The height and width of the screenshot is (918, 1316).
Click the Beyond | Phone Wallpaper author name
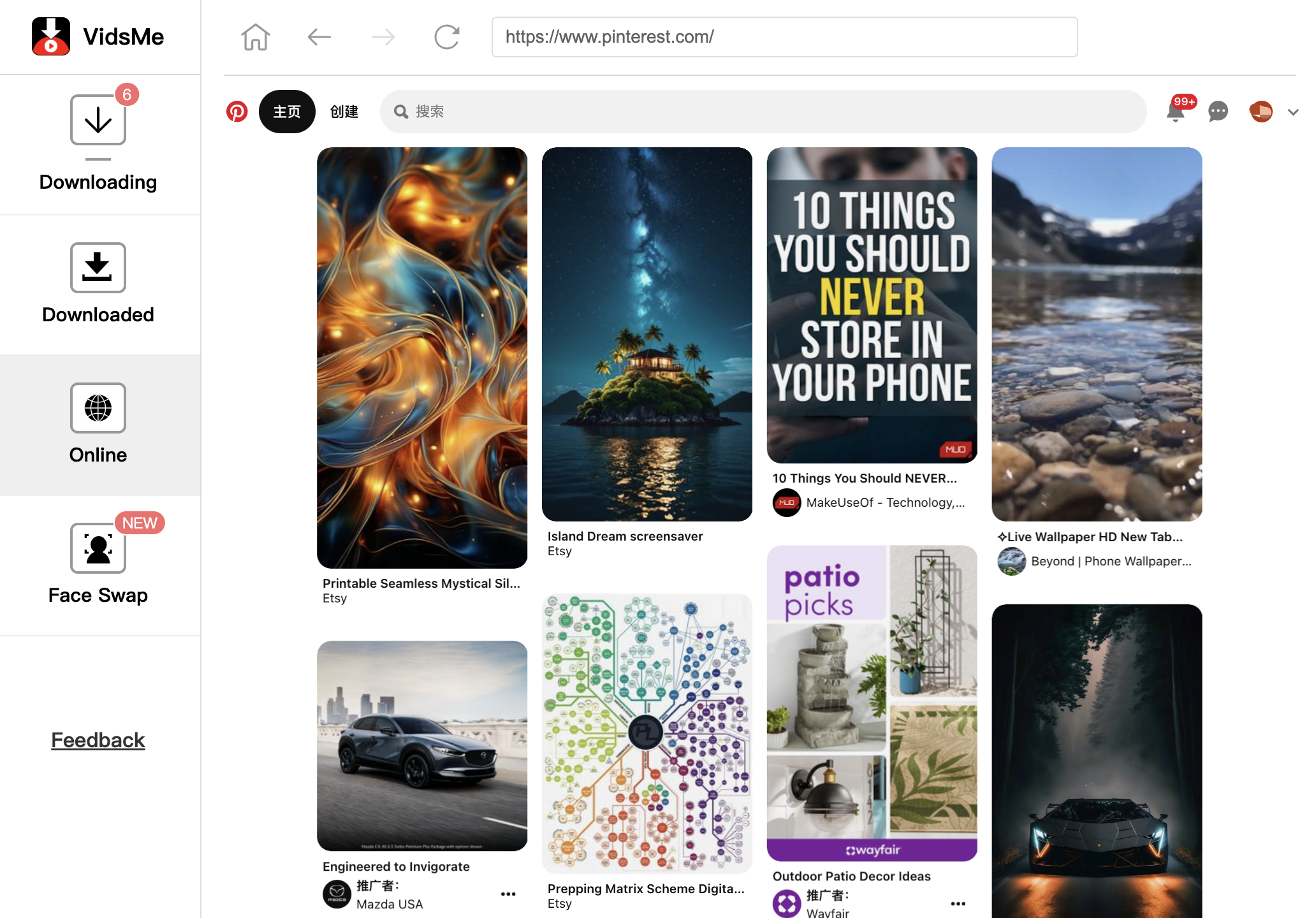[1111, 561]
